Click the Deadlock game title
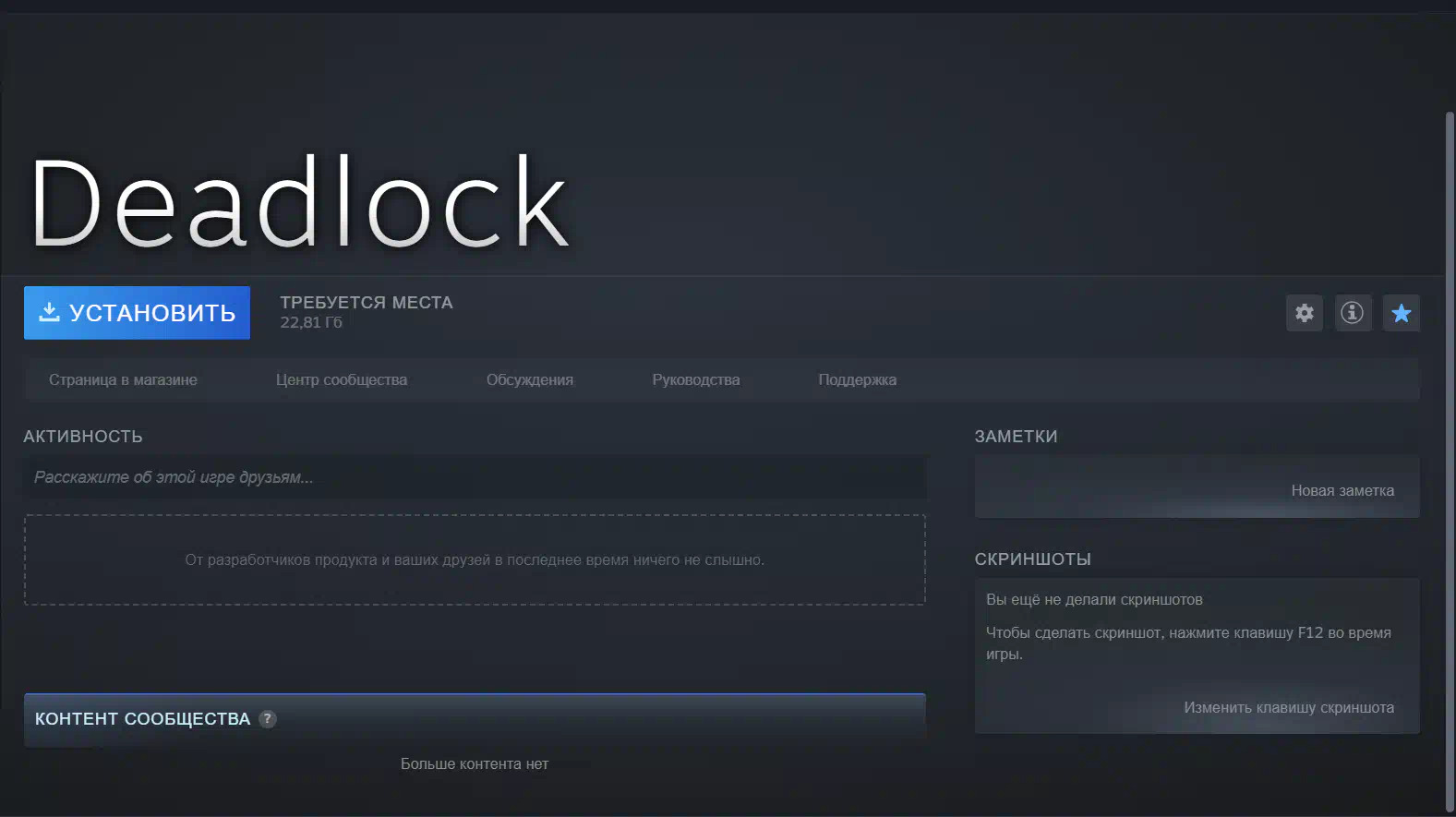 point(299,203)
